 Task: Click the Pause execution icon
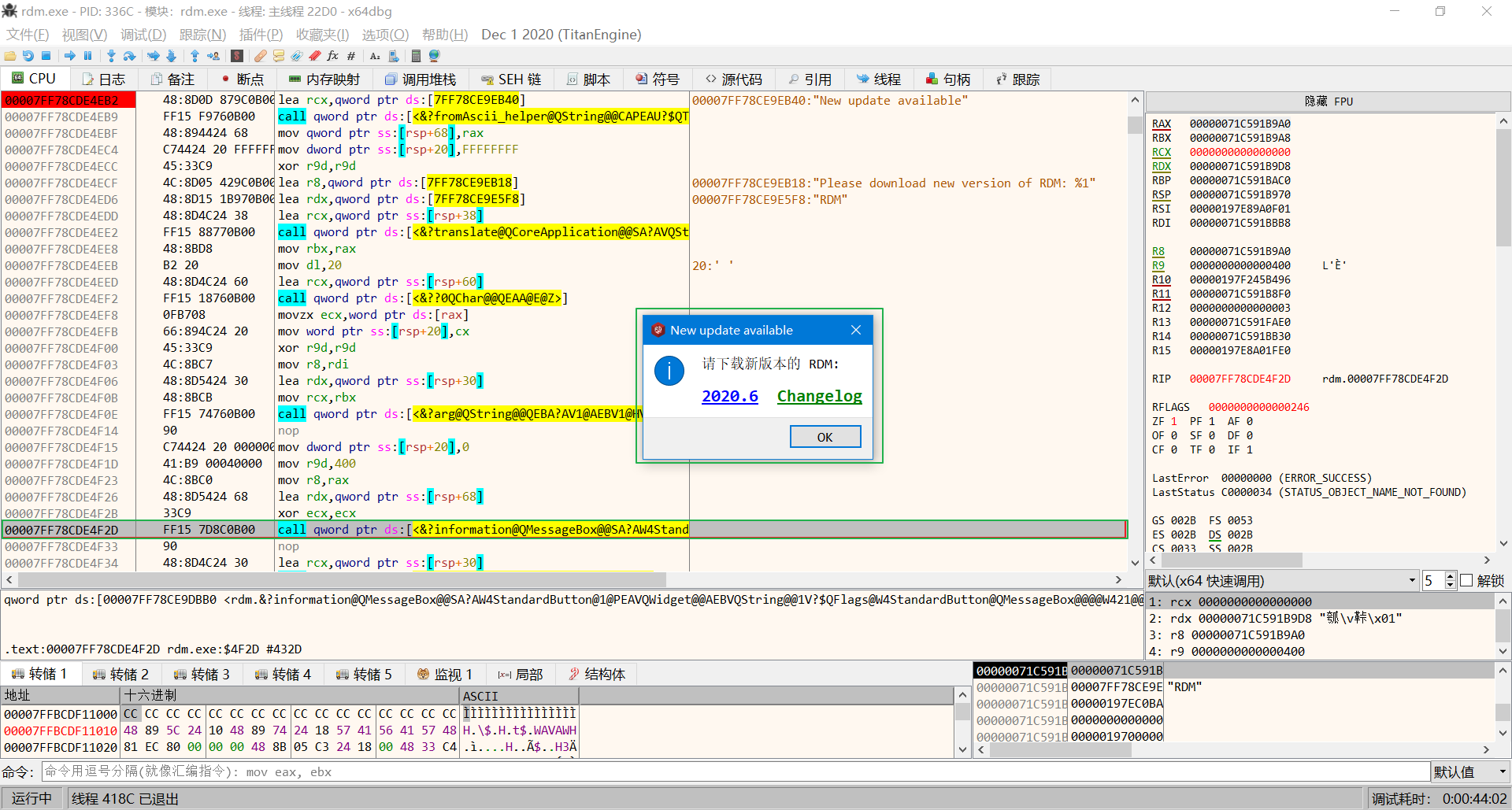point(87,56)
